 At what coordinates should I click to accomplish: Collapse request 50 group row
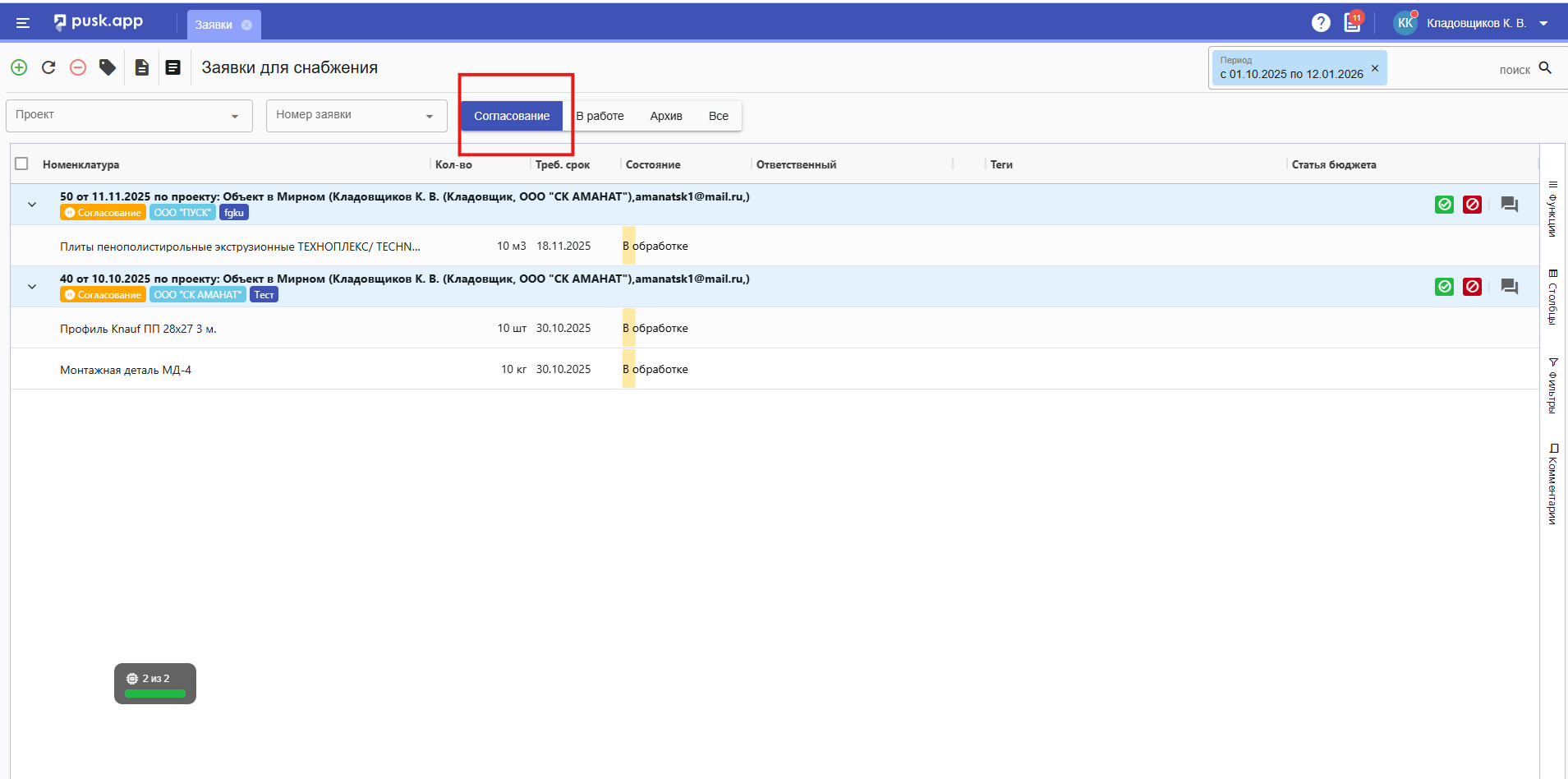coord(32,205)
